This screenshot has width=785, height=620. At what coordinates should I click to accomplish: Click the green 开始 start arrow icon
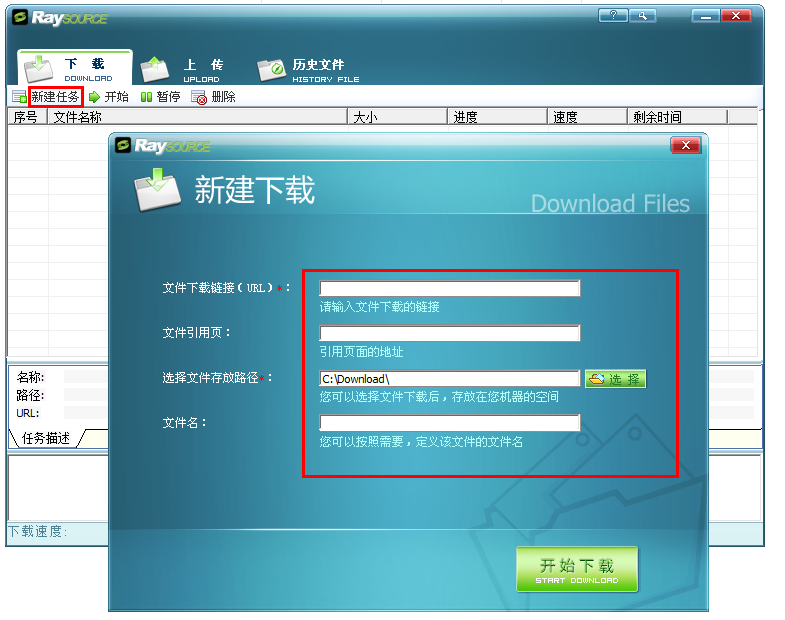pyautogui.click(x=94, y=97)
